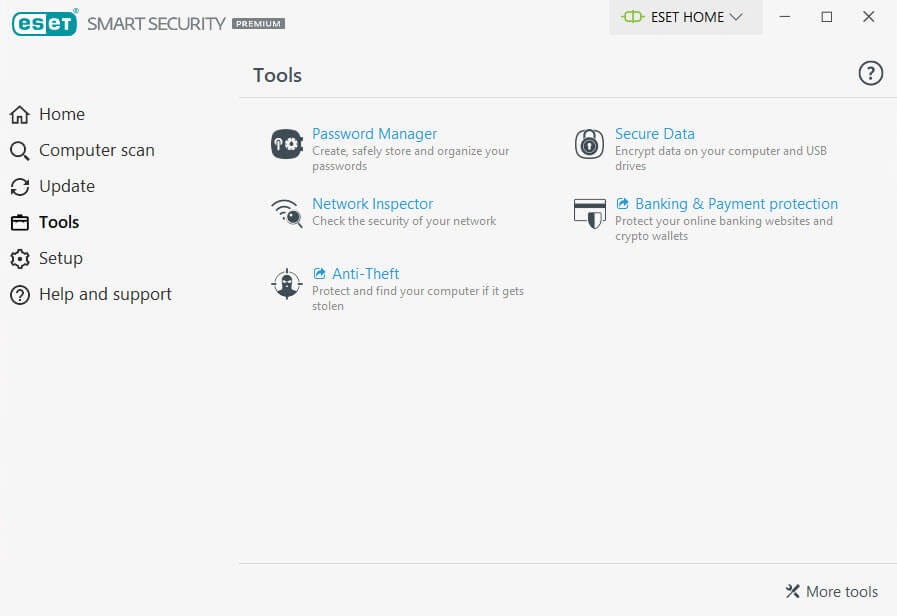Viewport: 897px width, 616px height.
Task: Go to the Home section
Action: point(62,114)
